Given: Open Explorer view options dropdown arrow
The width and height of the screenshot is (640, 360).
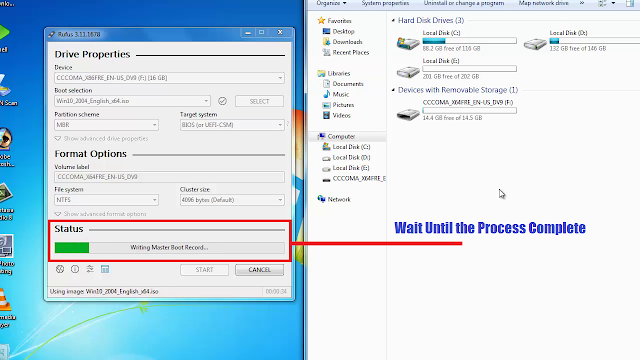Looking at the screenshot, I should (613, 3).
